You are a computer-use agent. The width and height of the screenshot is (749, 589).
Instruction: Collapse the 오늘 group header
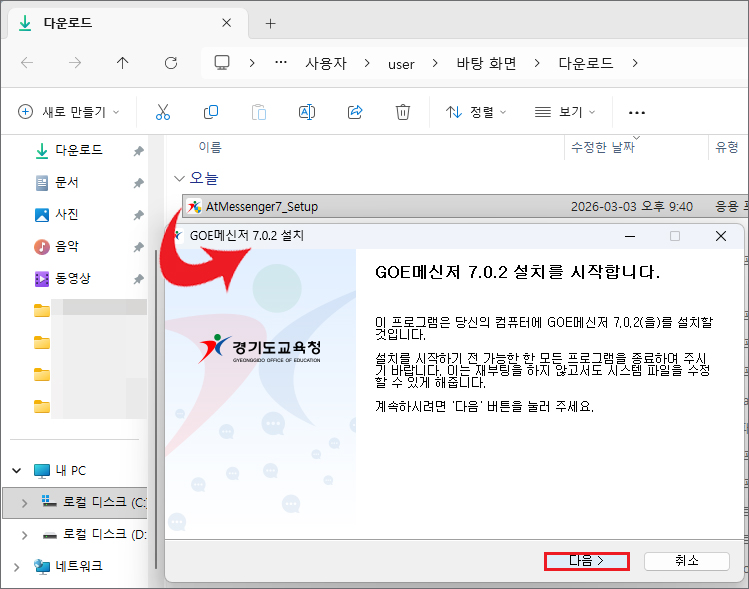click(x=180, y=178)
